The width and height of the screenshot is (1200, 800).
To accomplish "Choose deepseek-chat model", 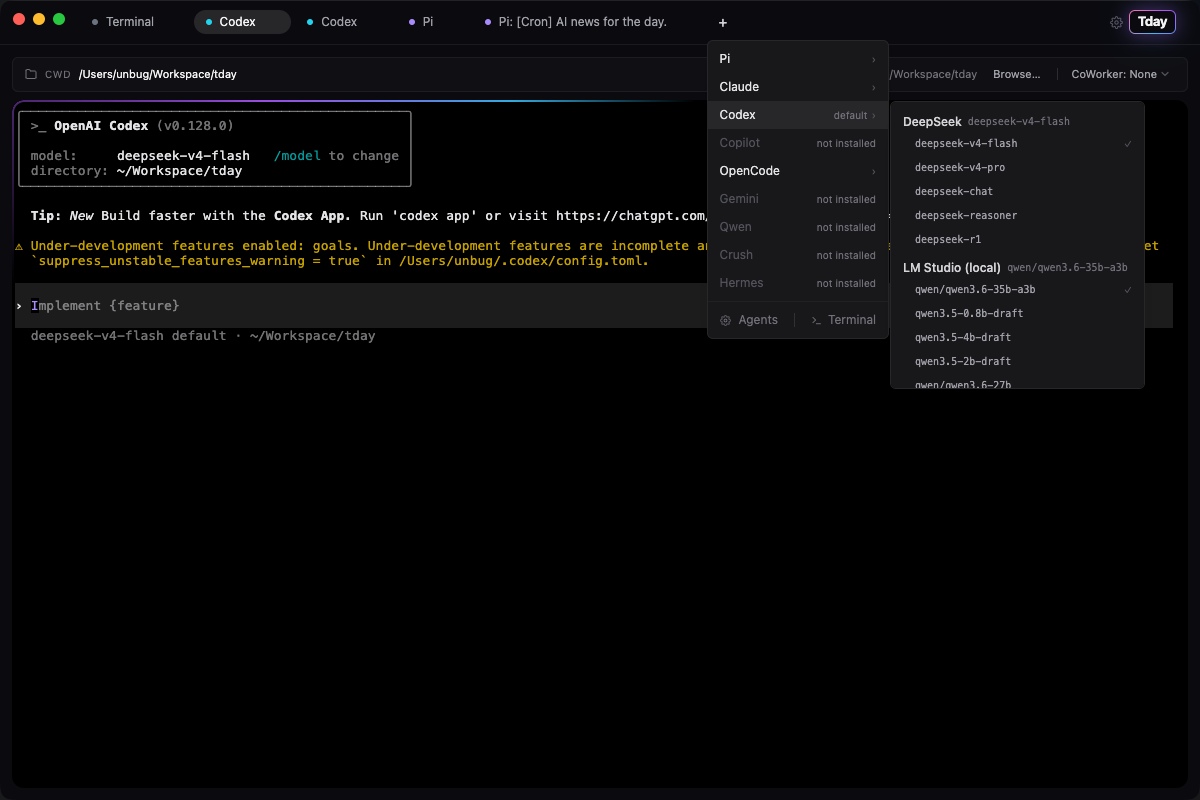I will click(x=1017, y=191).
